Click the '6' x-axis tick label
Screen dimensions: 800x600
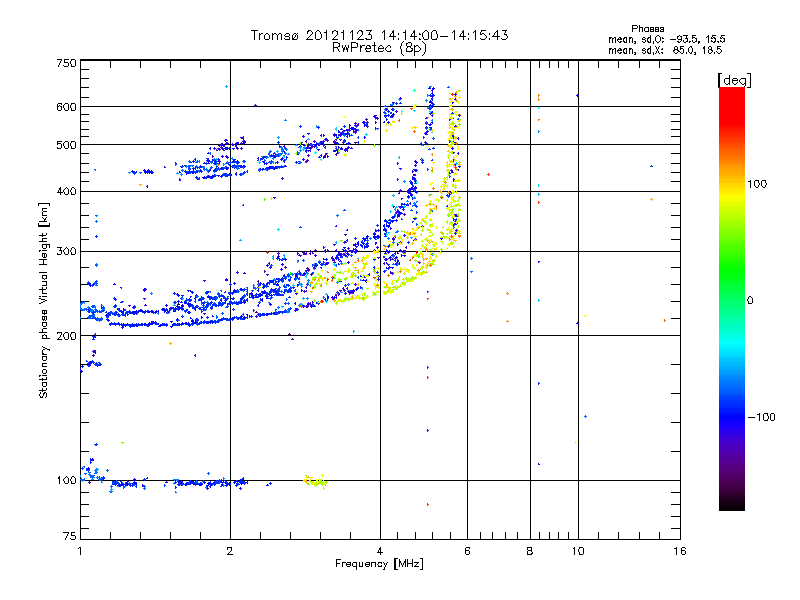coord(467,551)
